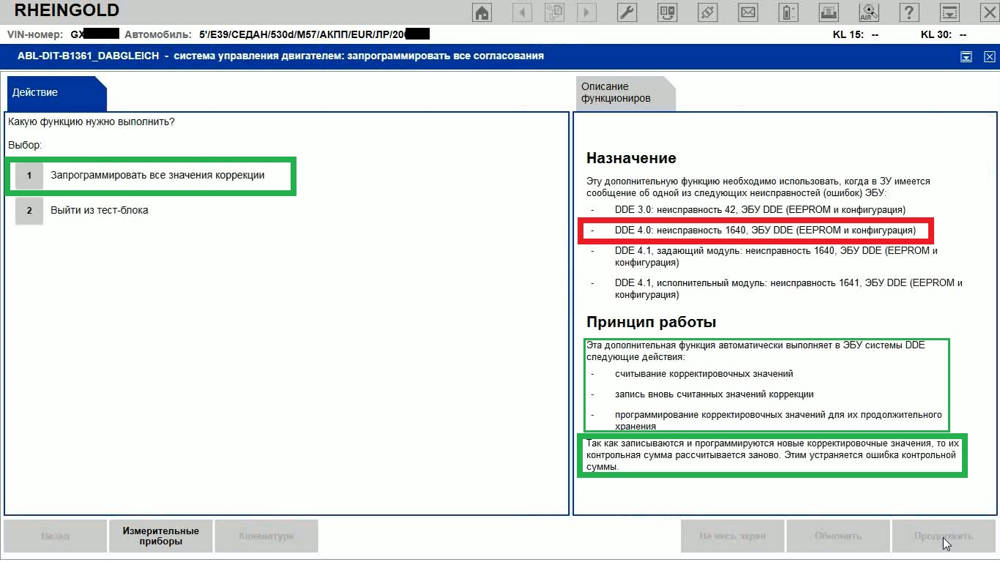Click the printer icon in toolbar
The width and height of the screenshot is (1000, 562).
[828, 13]
